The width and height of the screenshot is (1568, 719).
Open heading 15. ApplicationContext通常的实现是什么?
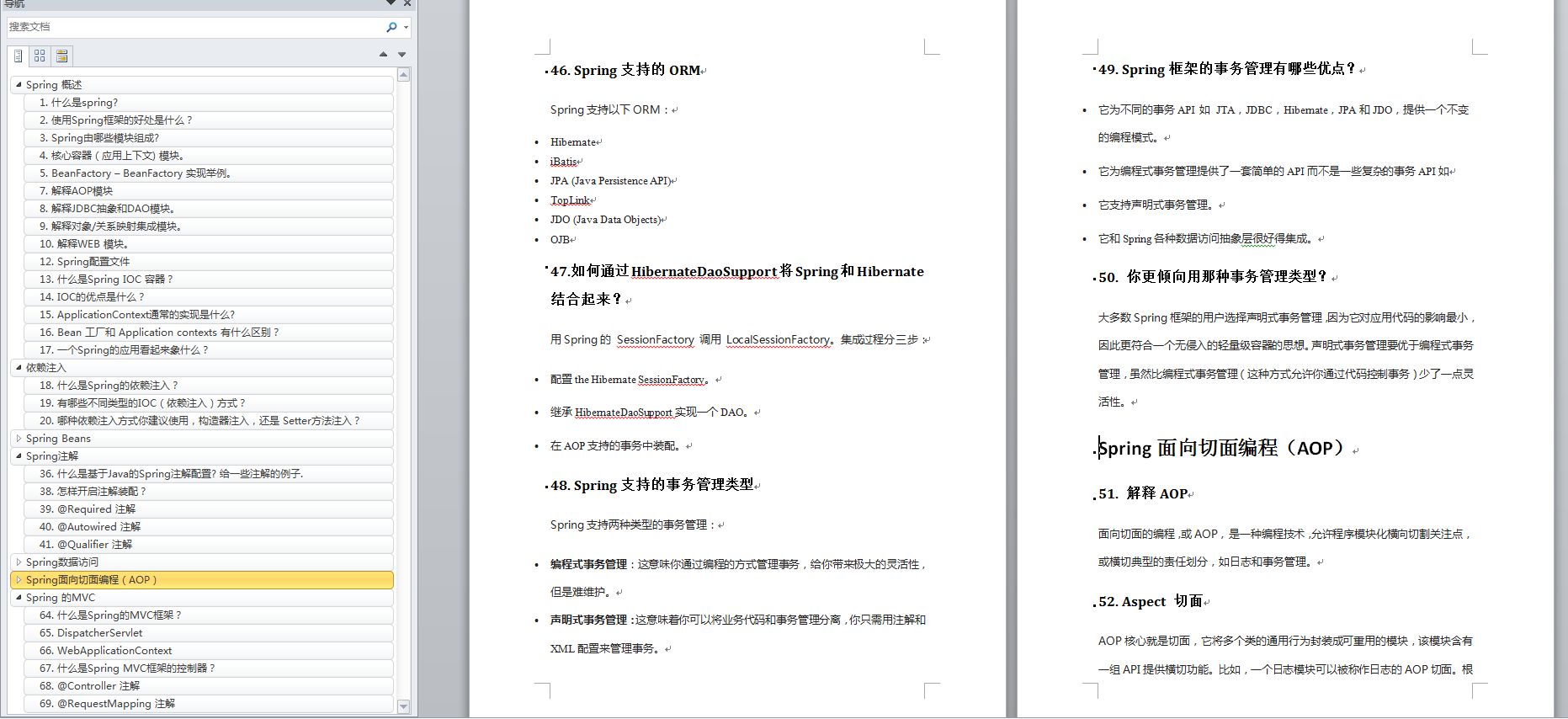click(x=208, y=315)
